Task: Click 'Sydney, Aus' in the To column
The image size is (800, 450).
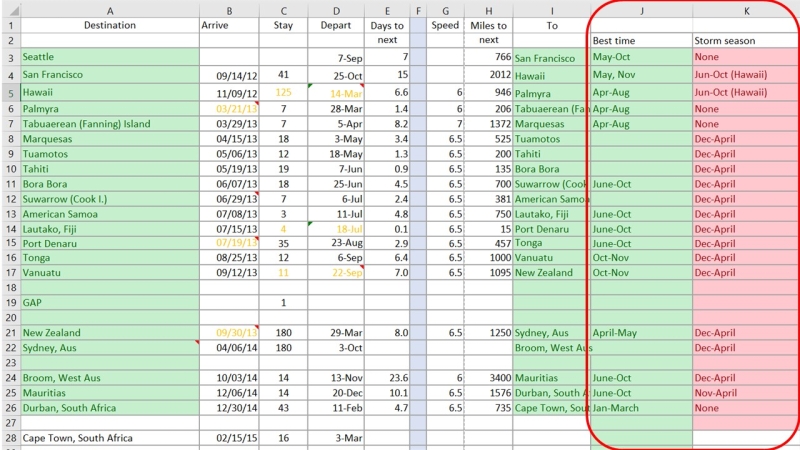Action: pos(552,333)
